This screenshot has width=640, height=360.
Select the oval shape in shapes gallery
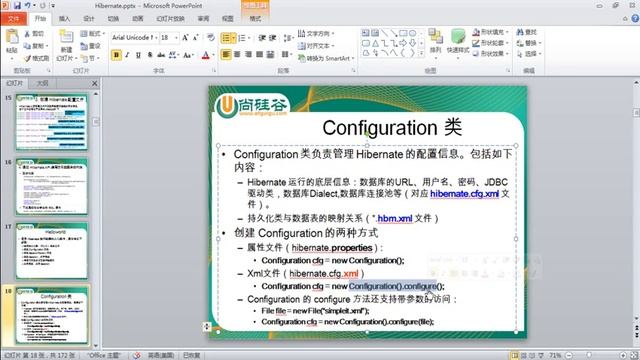(412, 33)
